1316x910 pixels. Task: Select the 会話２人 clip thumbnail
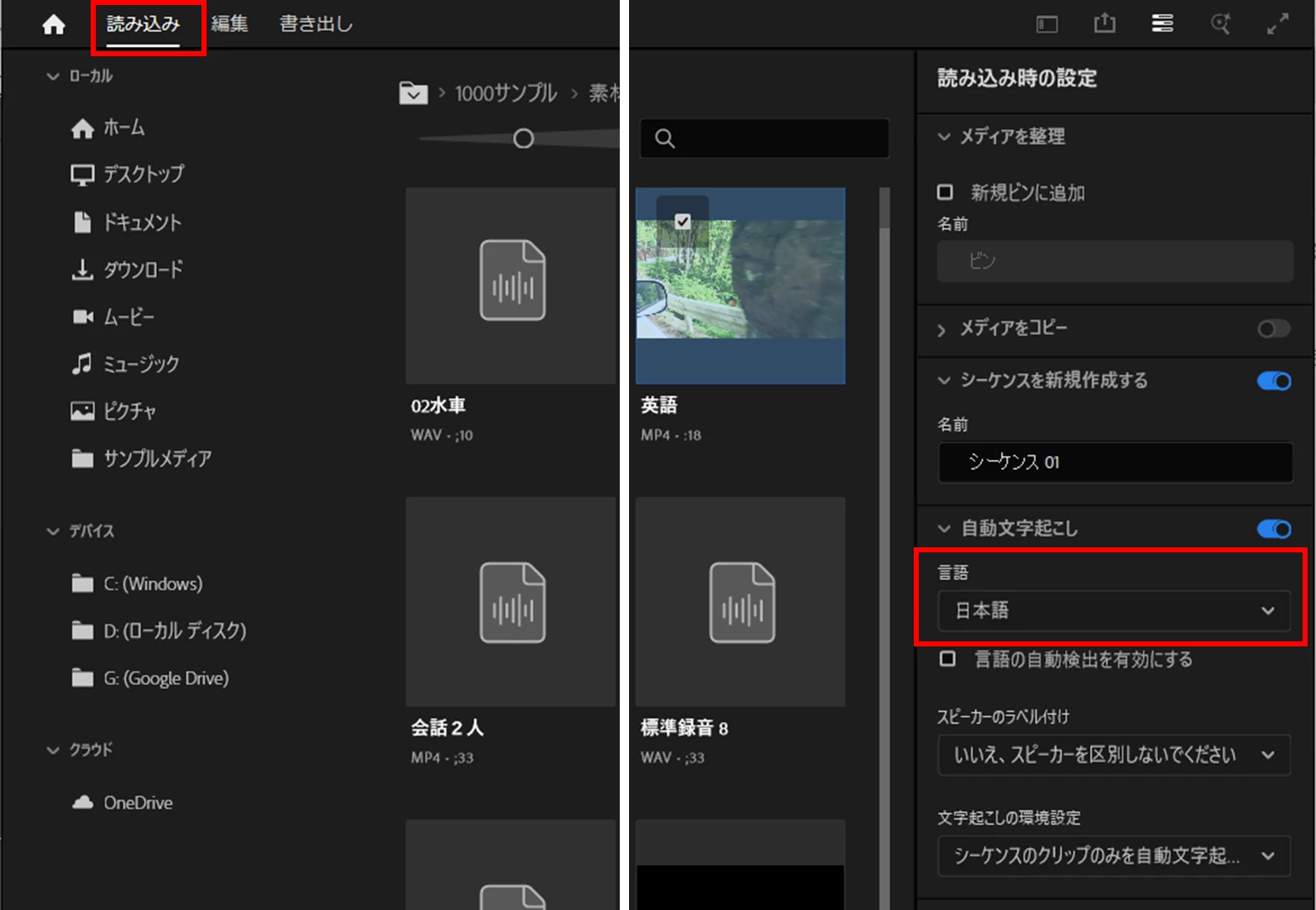pos(511,602)
